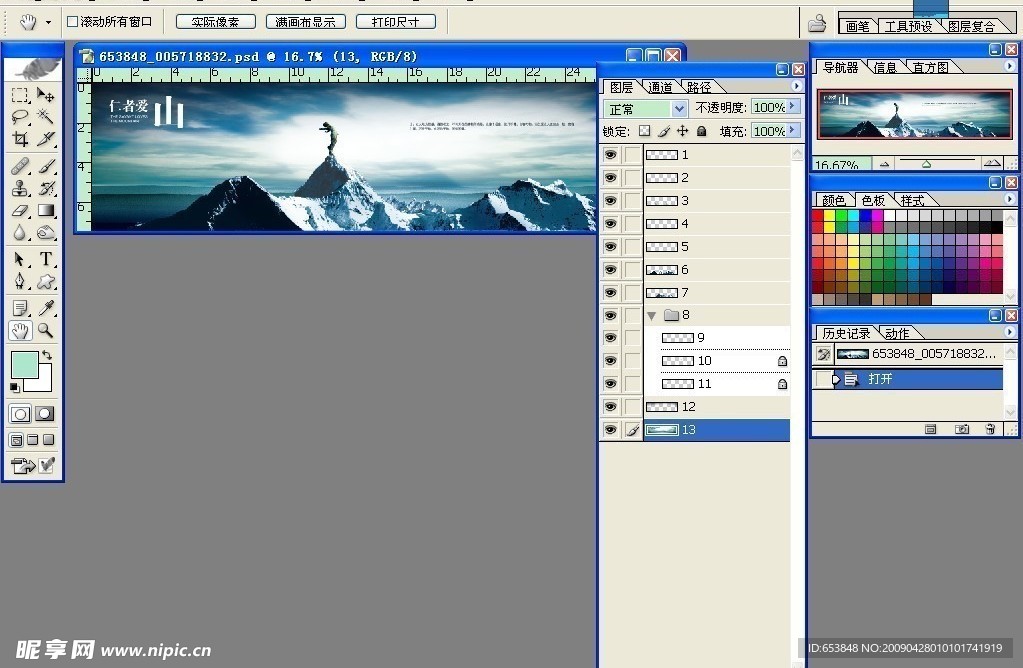This screenshot has height=668, width=1023.
Task: Switch to the 通道 tab
Action: click(x=660, y=88)
